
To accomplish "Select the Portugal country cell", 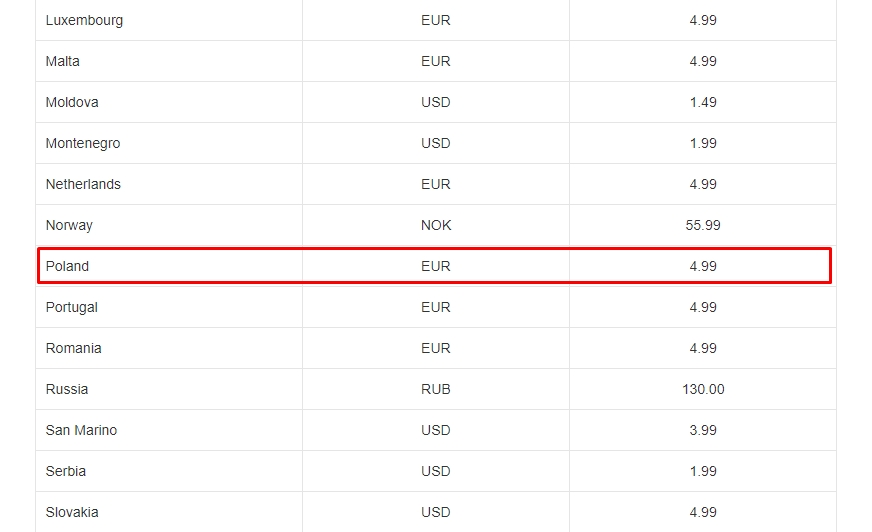I will [72, 307].
